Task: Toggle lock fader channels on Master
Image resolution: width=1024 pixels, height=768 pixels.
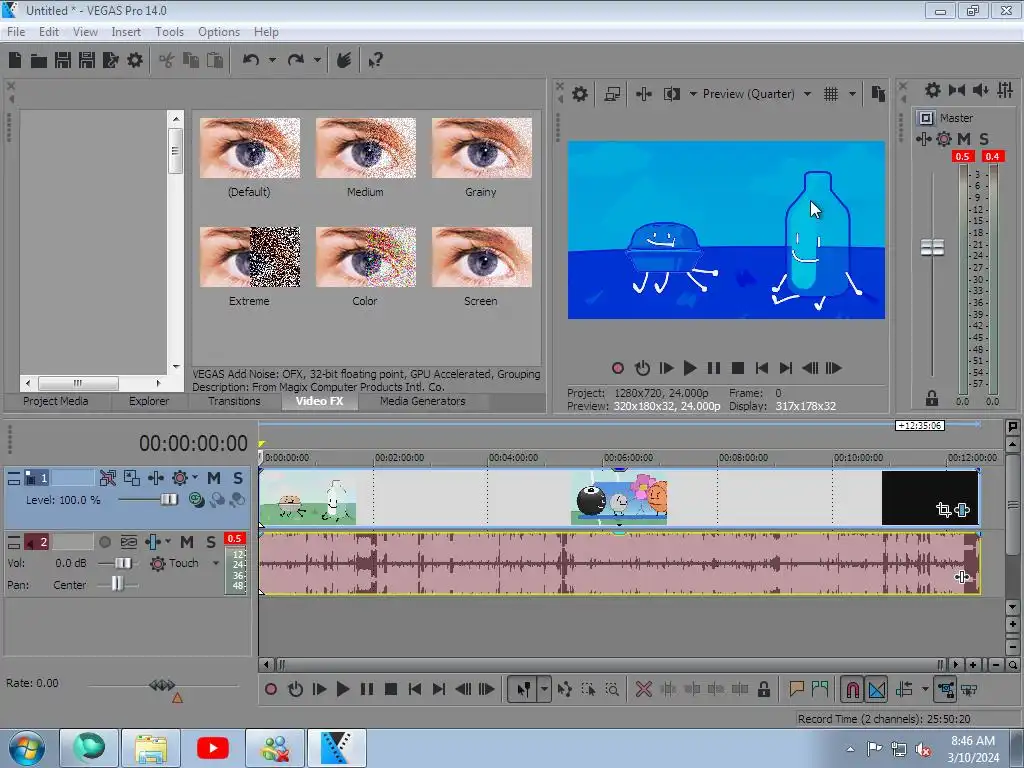Action: [x=932, y=398]
